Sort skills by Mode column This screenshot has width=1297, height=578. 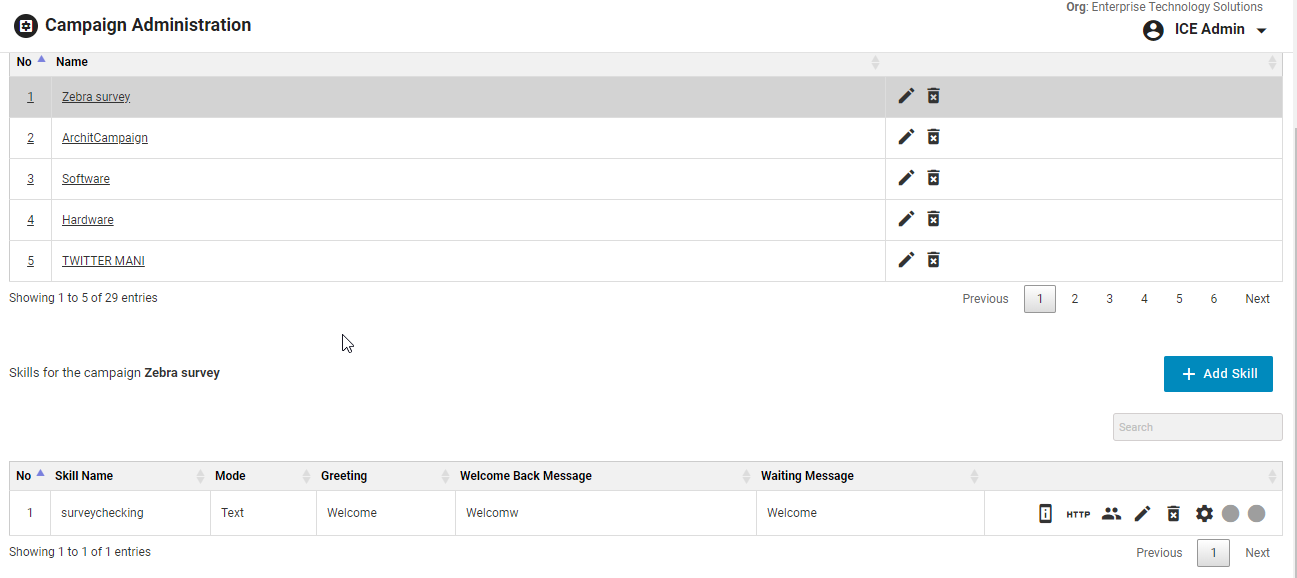pos(230,476)
